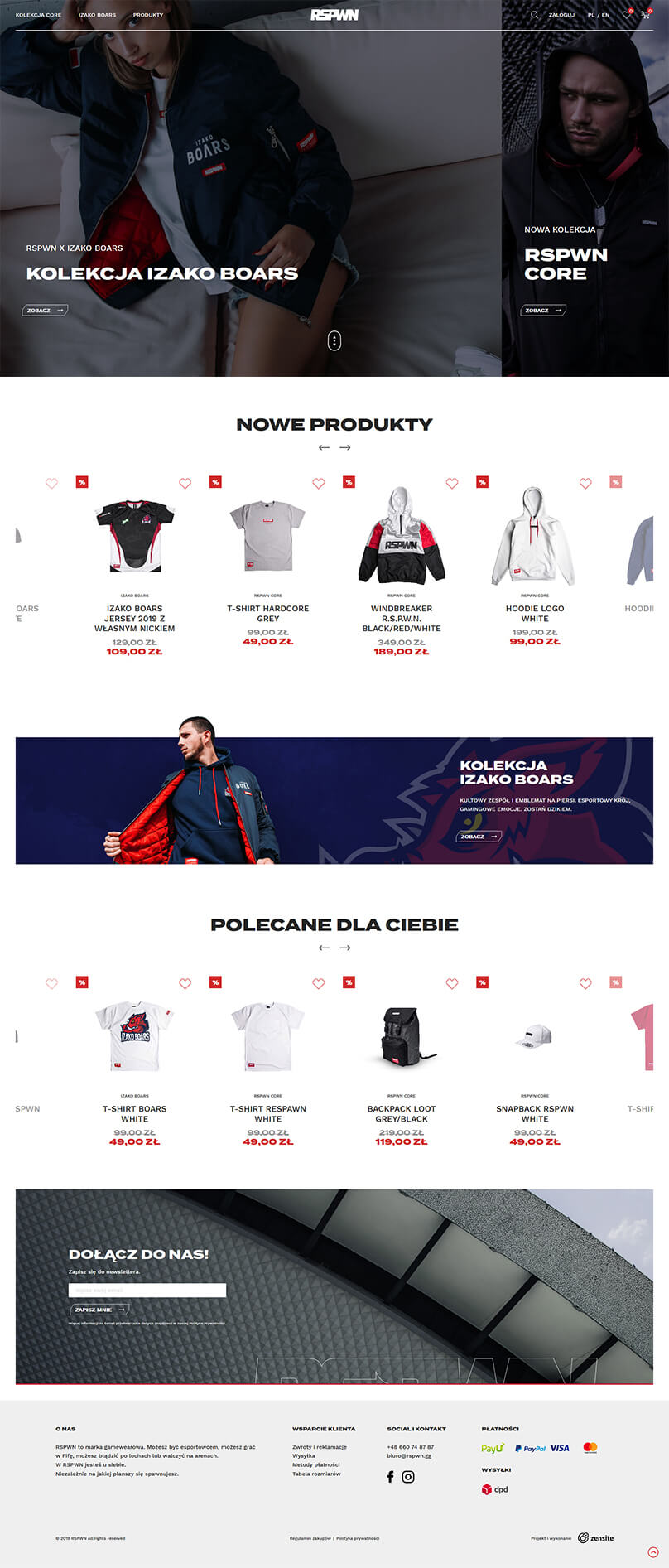The width and height of the screenshot is (669, 1568).
Task: Click Zobacz button under Kolekcja Izako Boars hero
Action: point(45,310)
